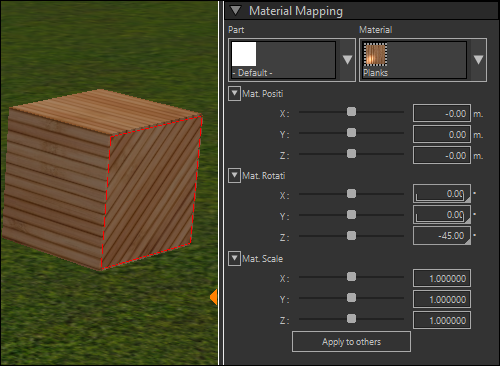Focus the position X value field
The image size is (500, 366).
442,113
